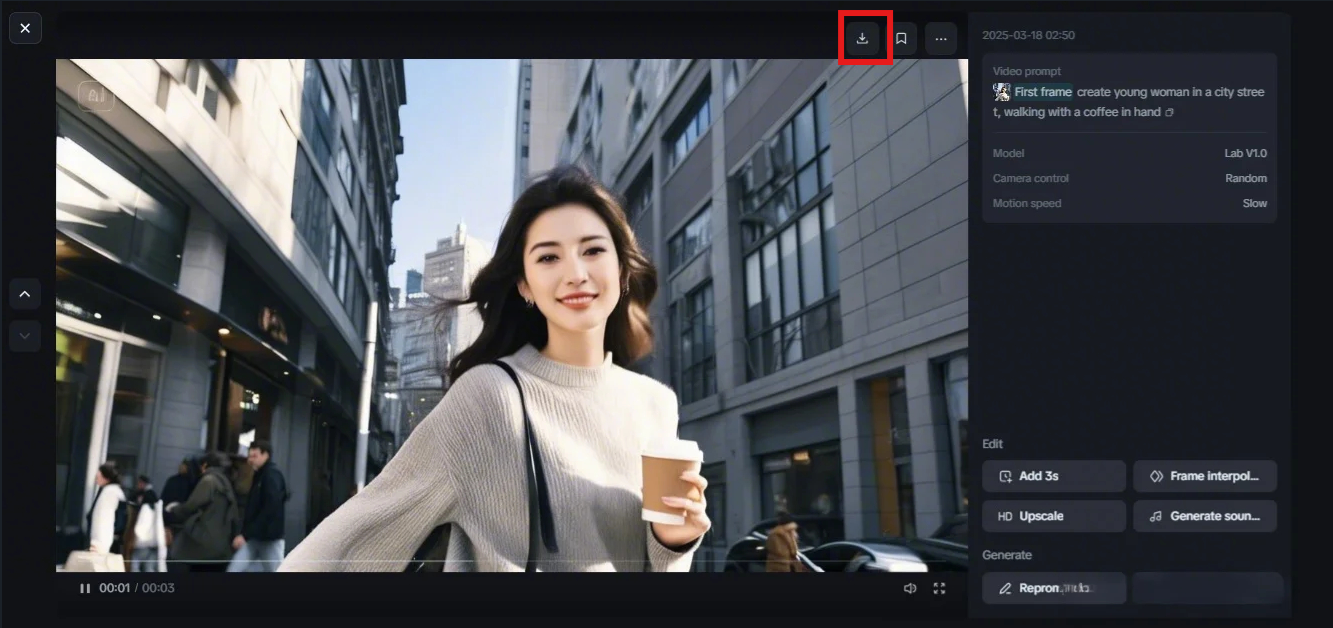The height and width of the screenshot is (628, 1333).
Task: Extend the clip with Add 3s
Action: (x=1053, y=476)
